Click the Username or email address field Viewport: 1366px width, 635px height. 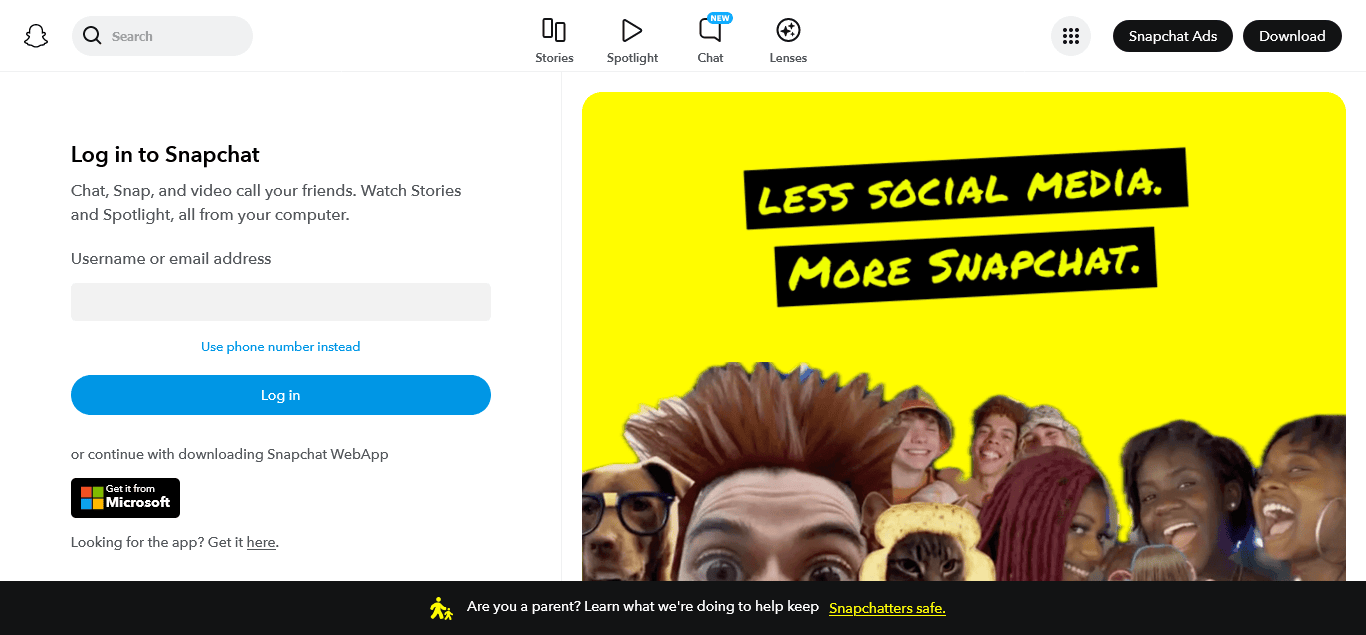pos(281,302)
